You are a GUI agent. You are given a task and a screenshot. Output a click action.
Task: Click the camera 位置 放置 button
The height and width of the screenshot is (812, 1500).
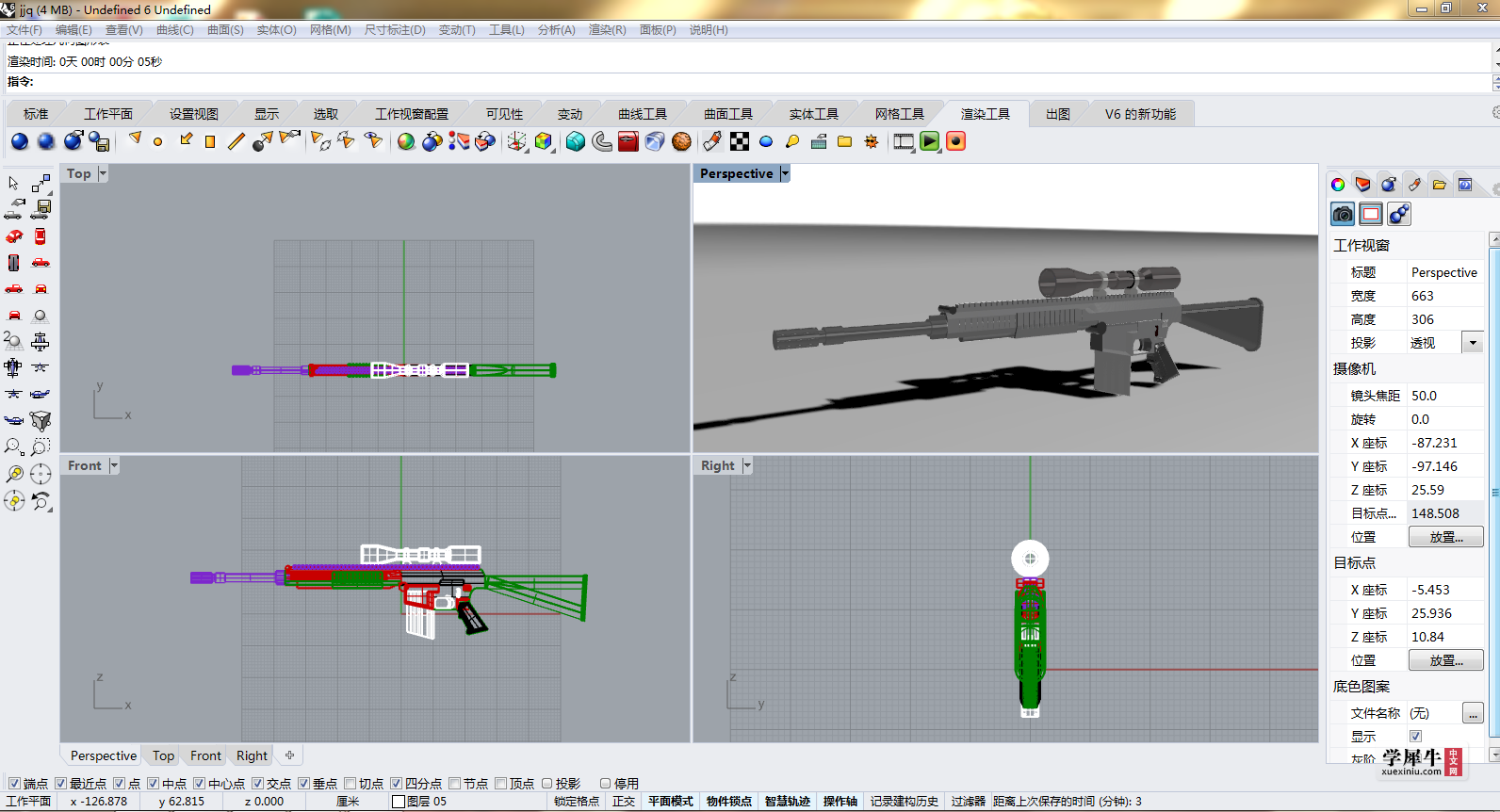coord(1446,537)
